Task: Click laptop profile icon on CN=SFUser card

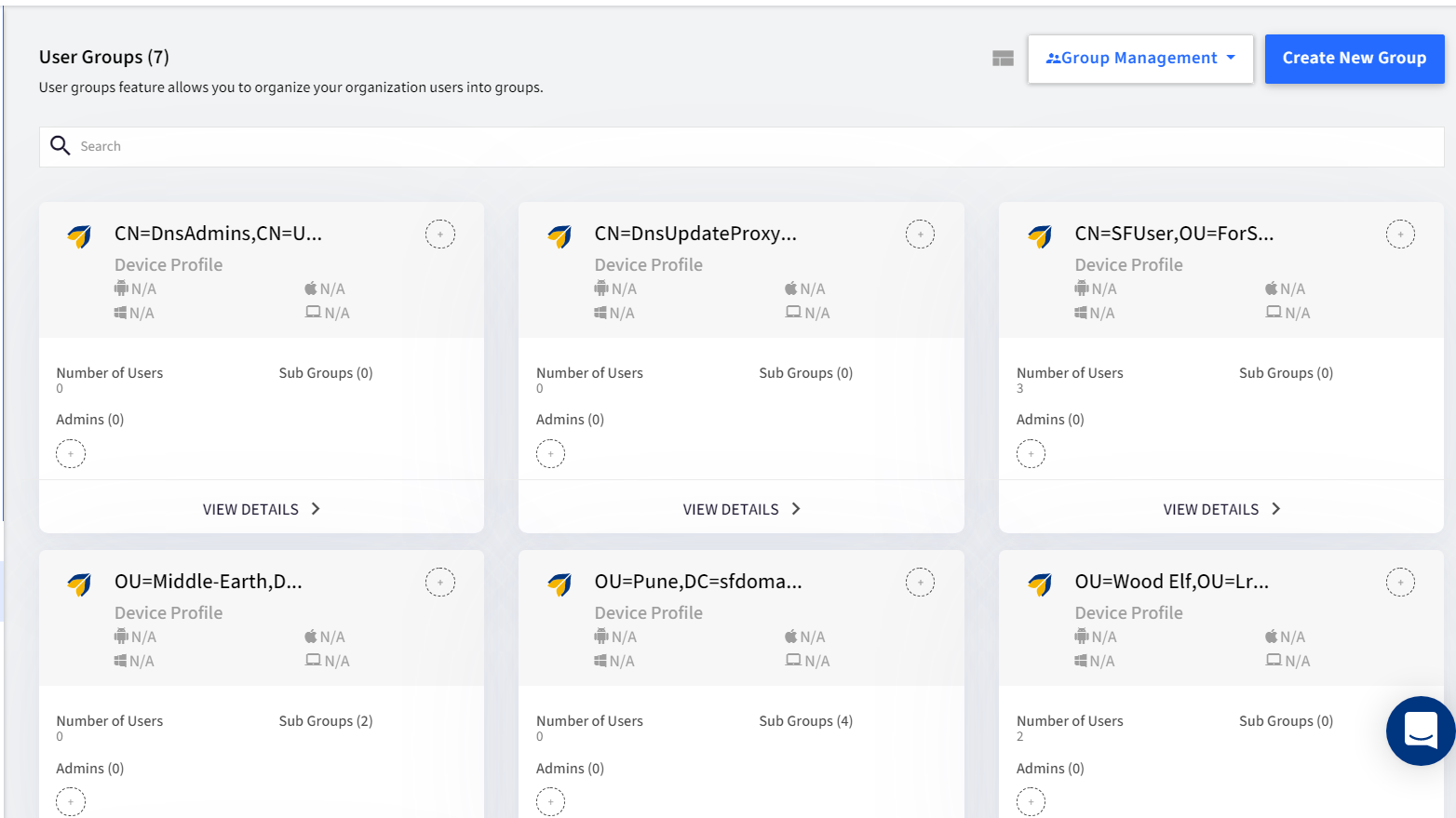Action: coord(1274,312)
